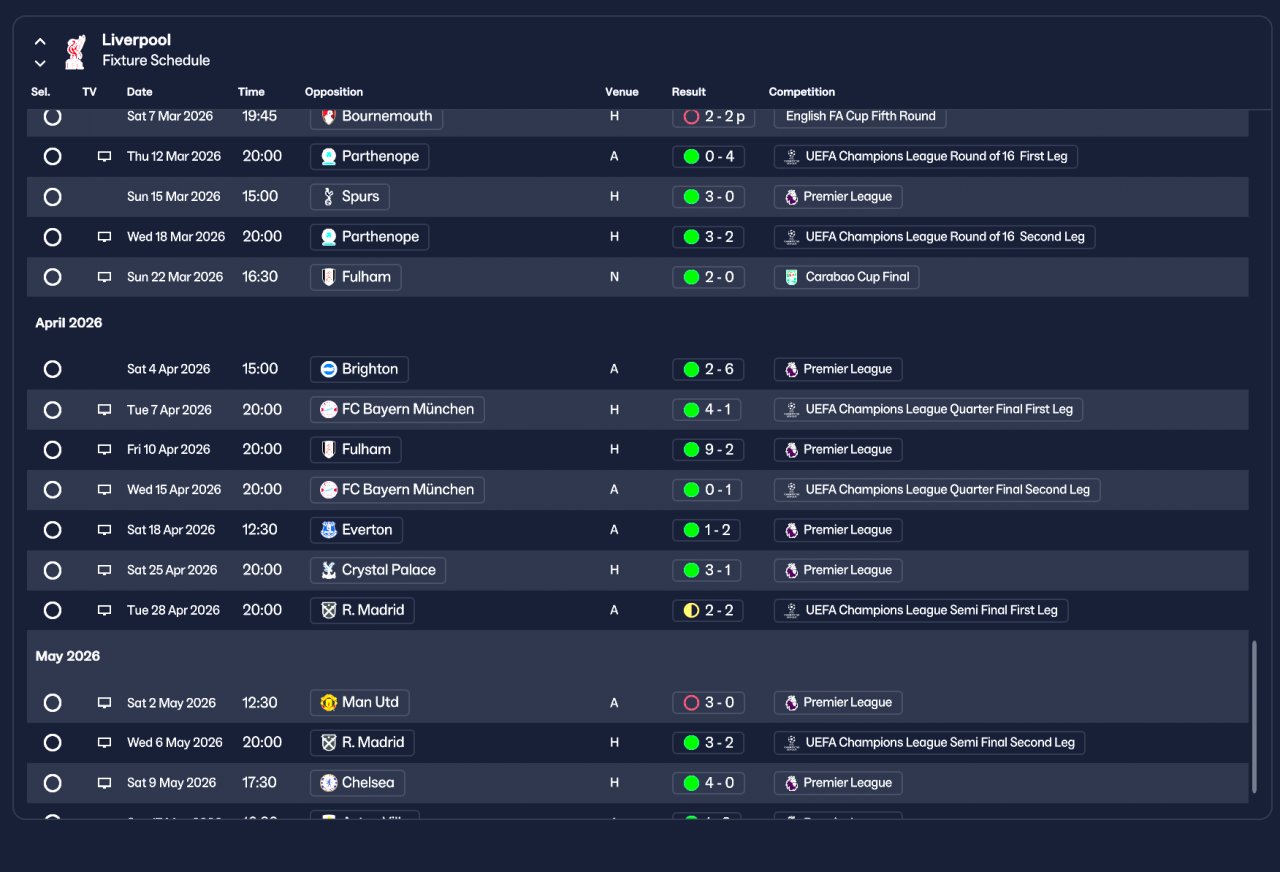This screenshot has height=872, width=1280.
Task: Open Champions League Quarter Final First Leg
Action: [x=928, y=410]
